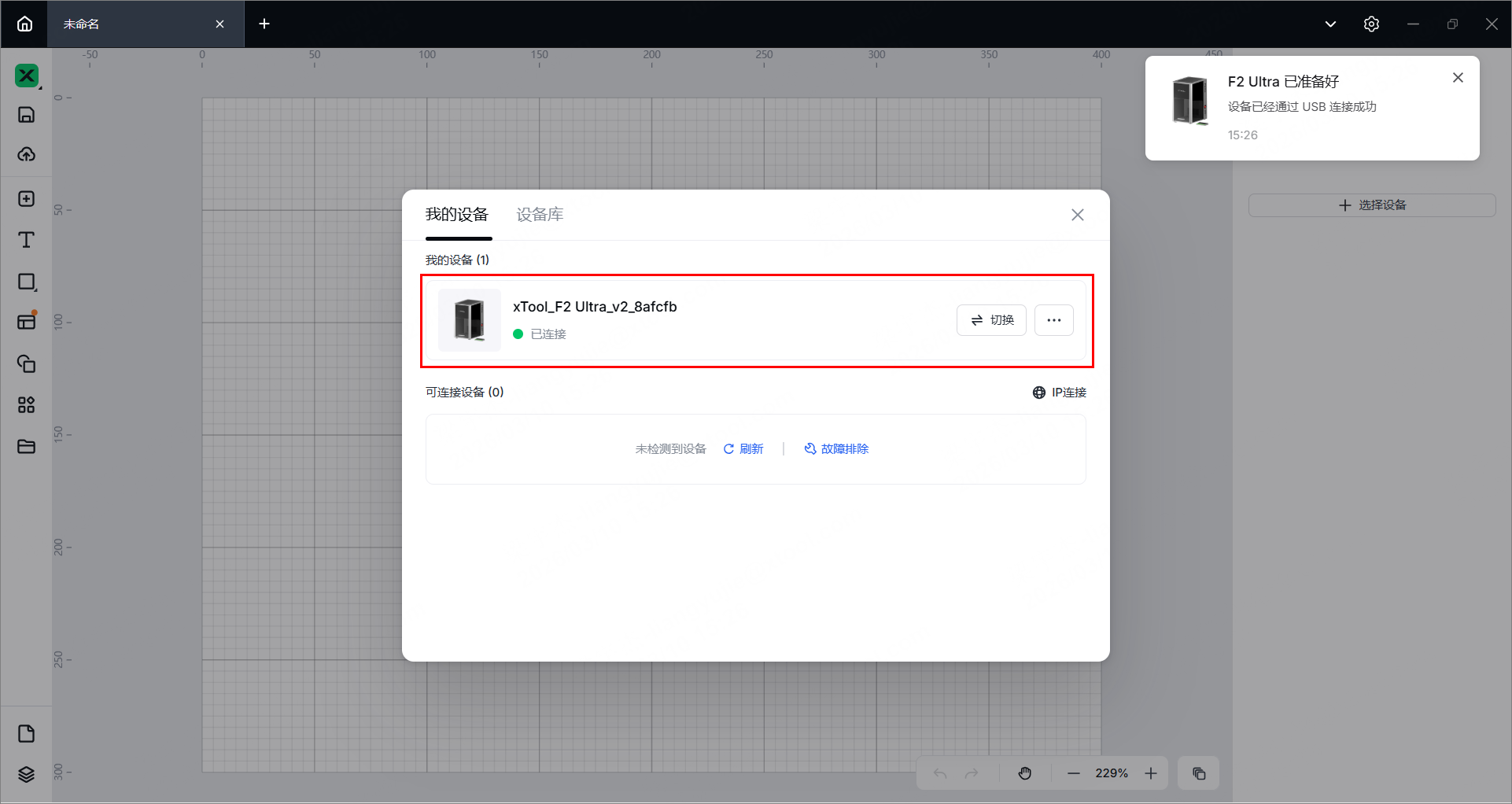Open the device more options menu

(1053, 320)
